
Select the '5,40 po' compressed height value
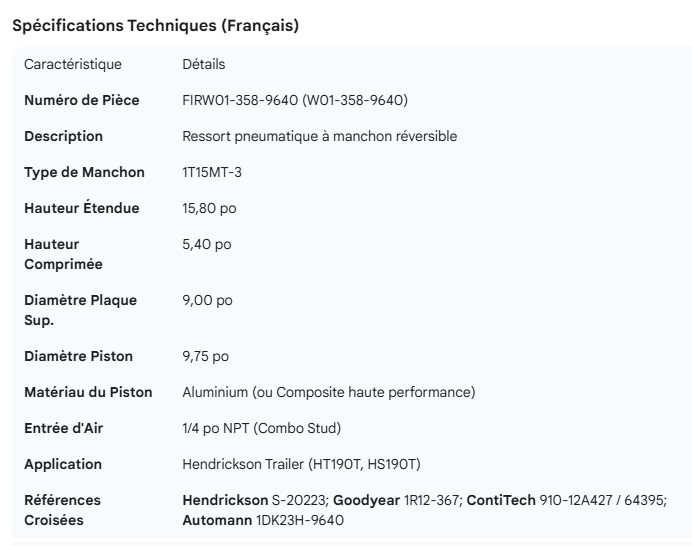[207, 244]
